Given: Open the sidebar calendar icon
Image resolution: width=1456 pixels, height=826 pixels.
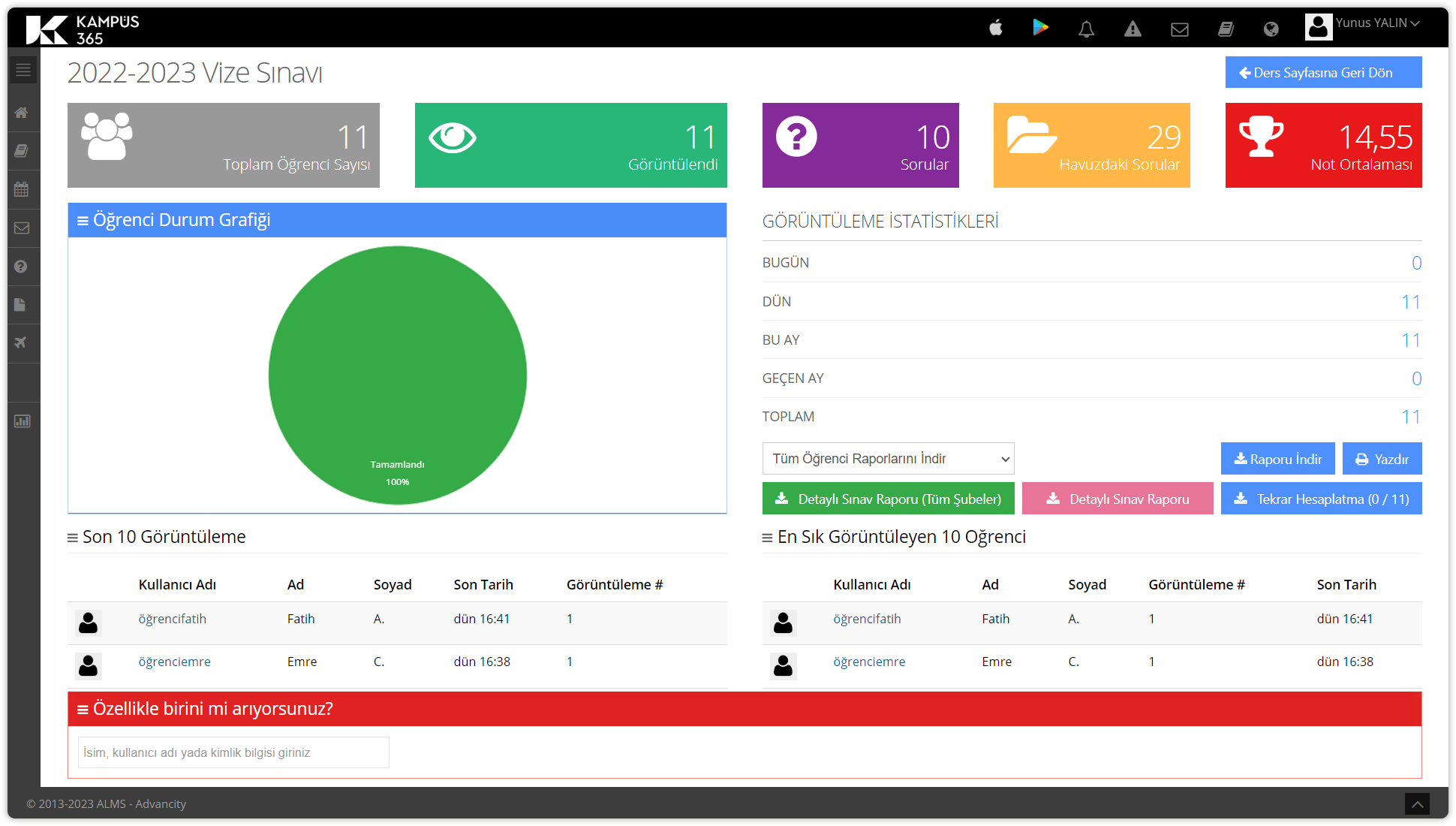Looking at the screenshot, I should 22,189.
